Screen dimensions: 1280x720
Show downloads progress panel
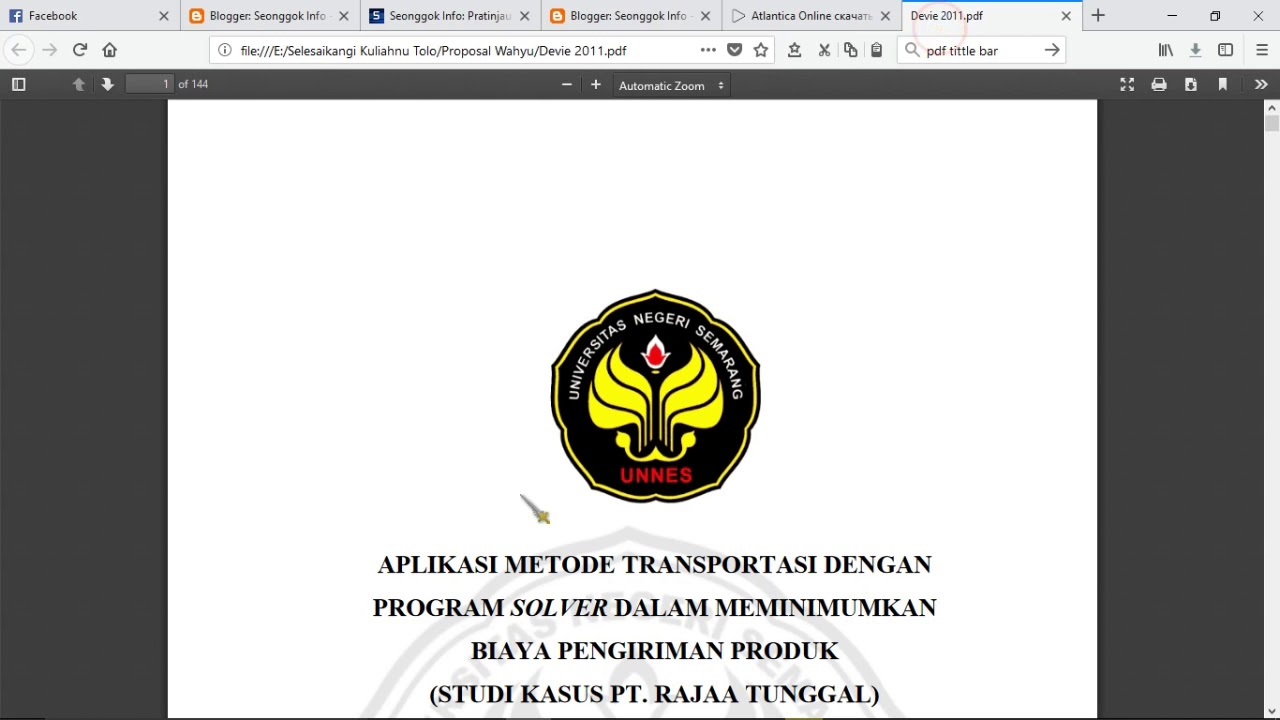[x=1195, y=50]
